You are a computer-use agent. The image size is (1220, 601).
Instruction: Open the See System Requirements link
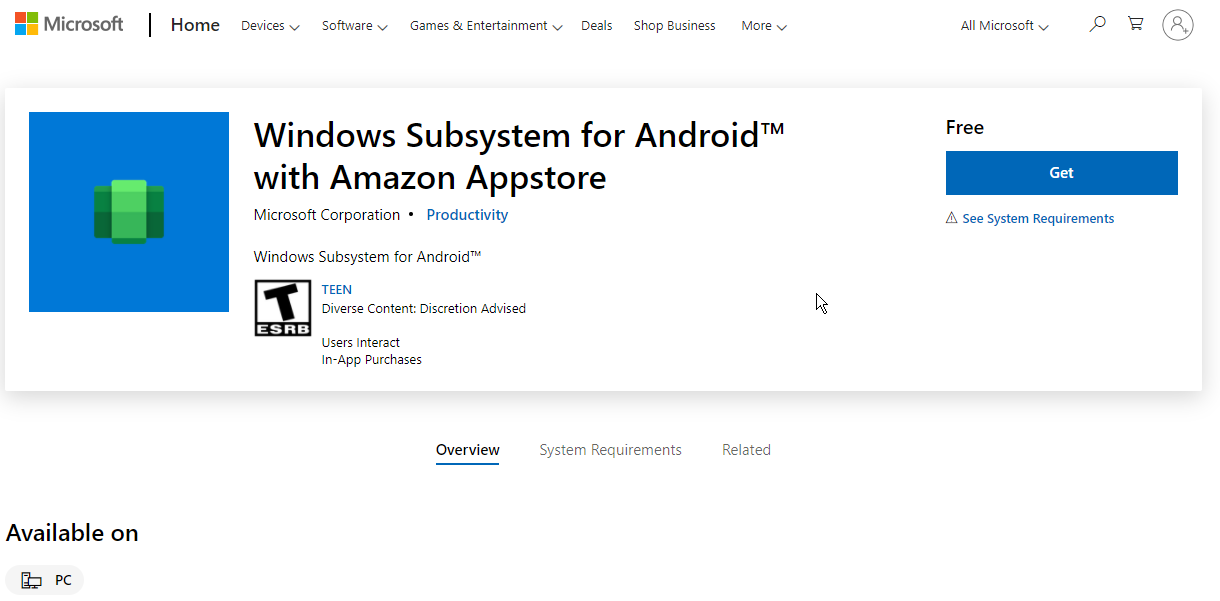coord(1038,218)
